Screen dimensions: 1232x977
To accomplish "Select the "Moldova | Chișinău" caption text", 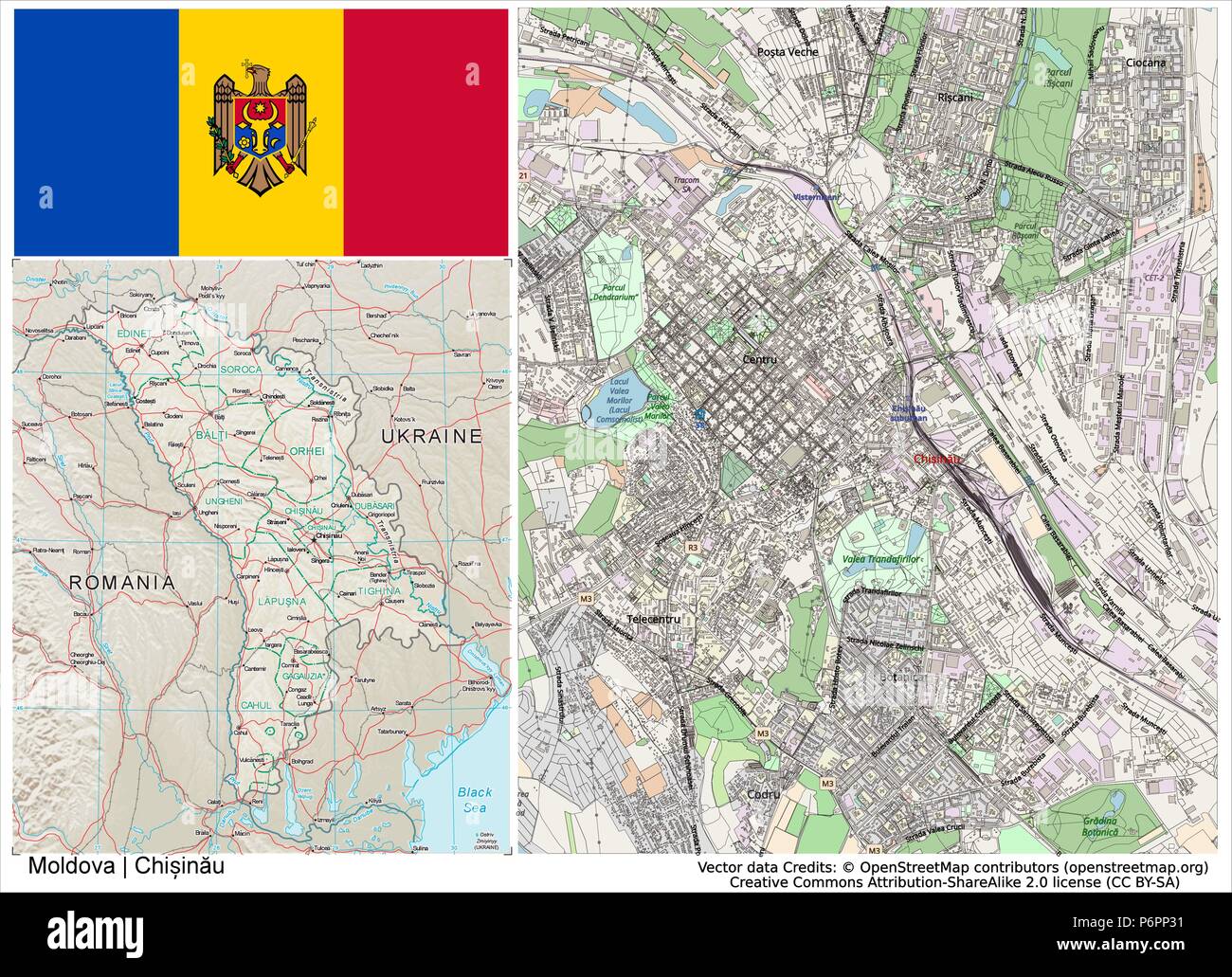I will pos(127,866).
